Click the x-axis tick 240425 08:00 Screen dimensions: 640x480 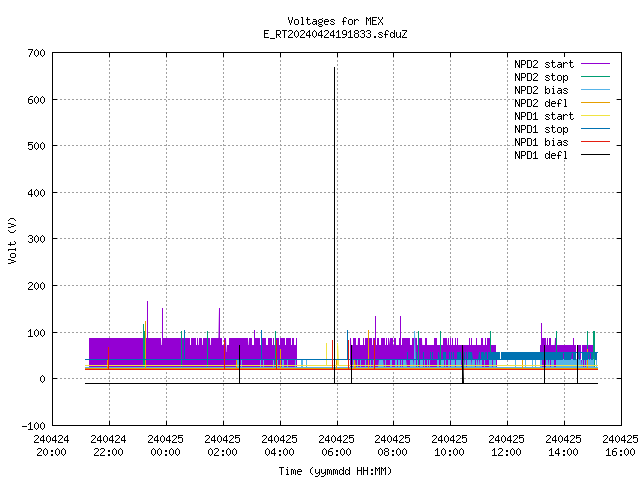392,446
